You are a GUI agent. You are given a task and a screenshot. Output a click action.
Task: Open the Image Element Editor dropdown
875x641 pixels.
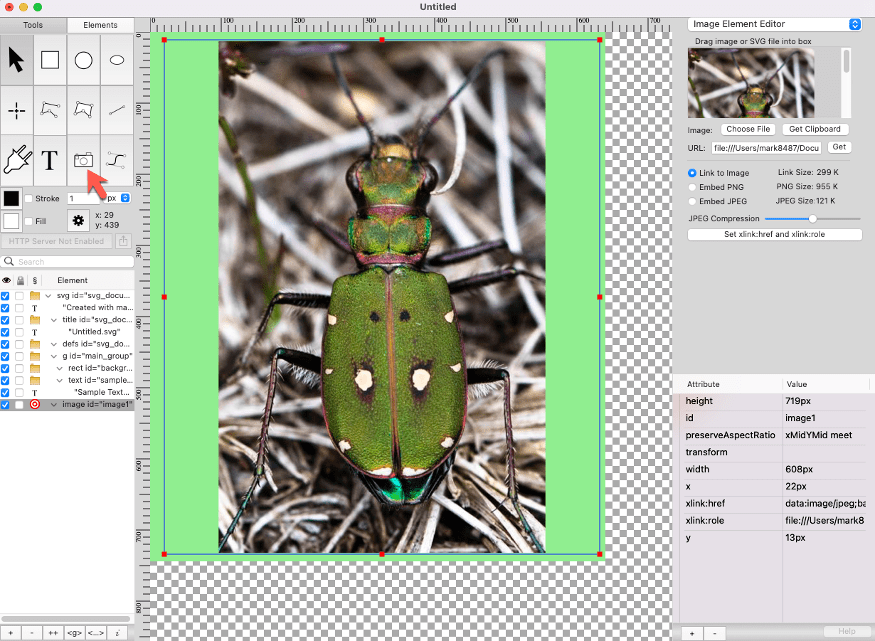point(775,24)
